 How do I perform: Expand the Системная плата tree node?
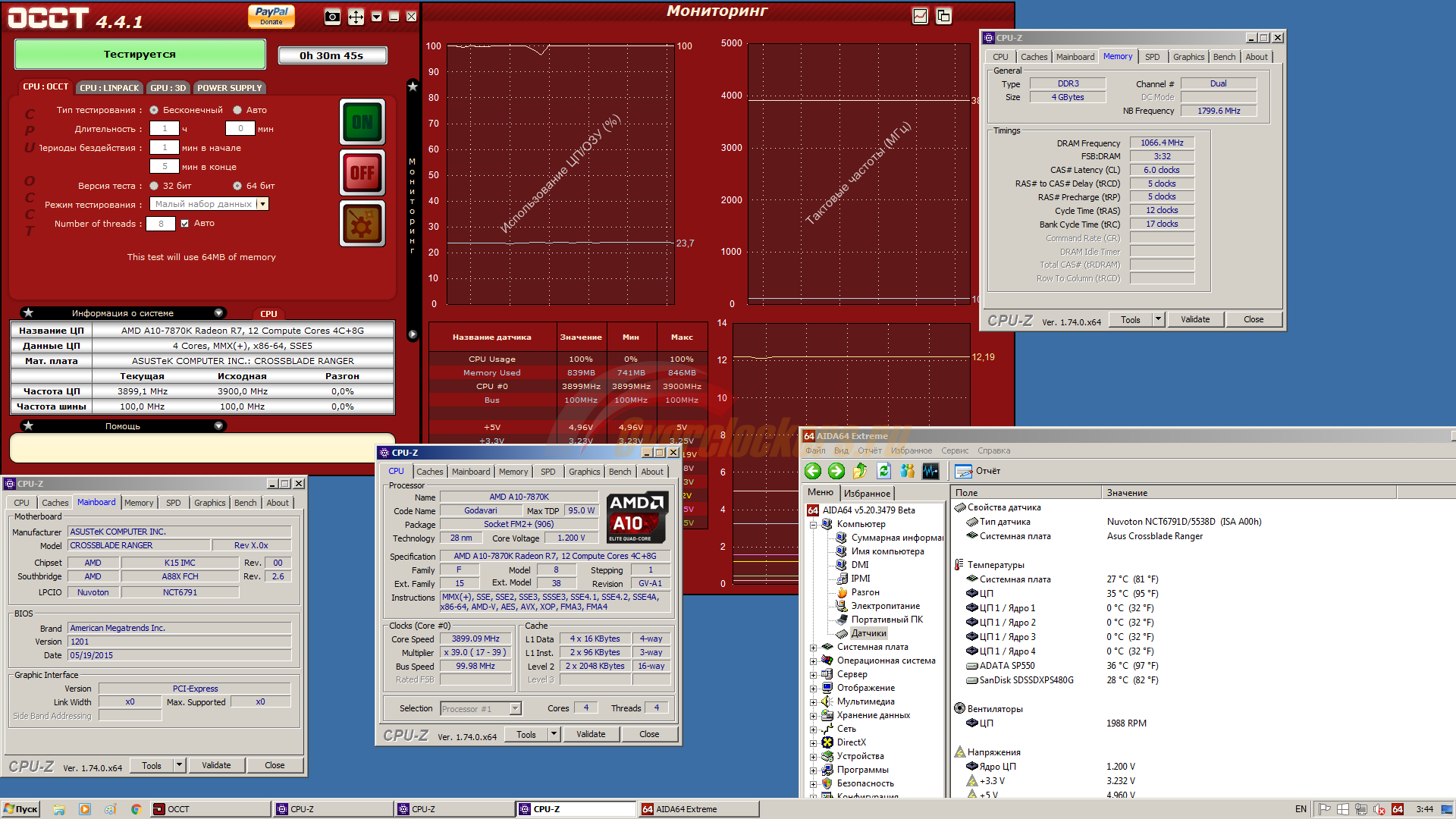click(x=814, y=648)
